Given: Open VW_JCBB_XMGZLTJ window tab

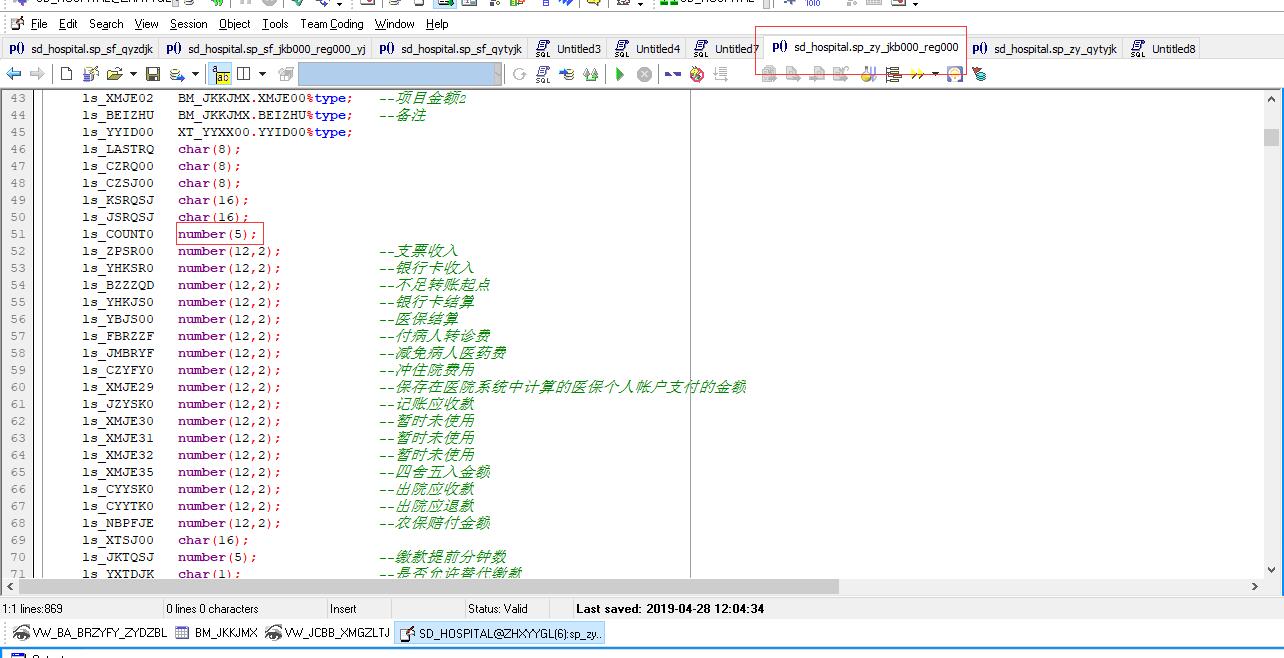Looking at the screenshot, I should pos(327,633).
